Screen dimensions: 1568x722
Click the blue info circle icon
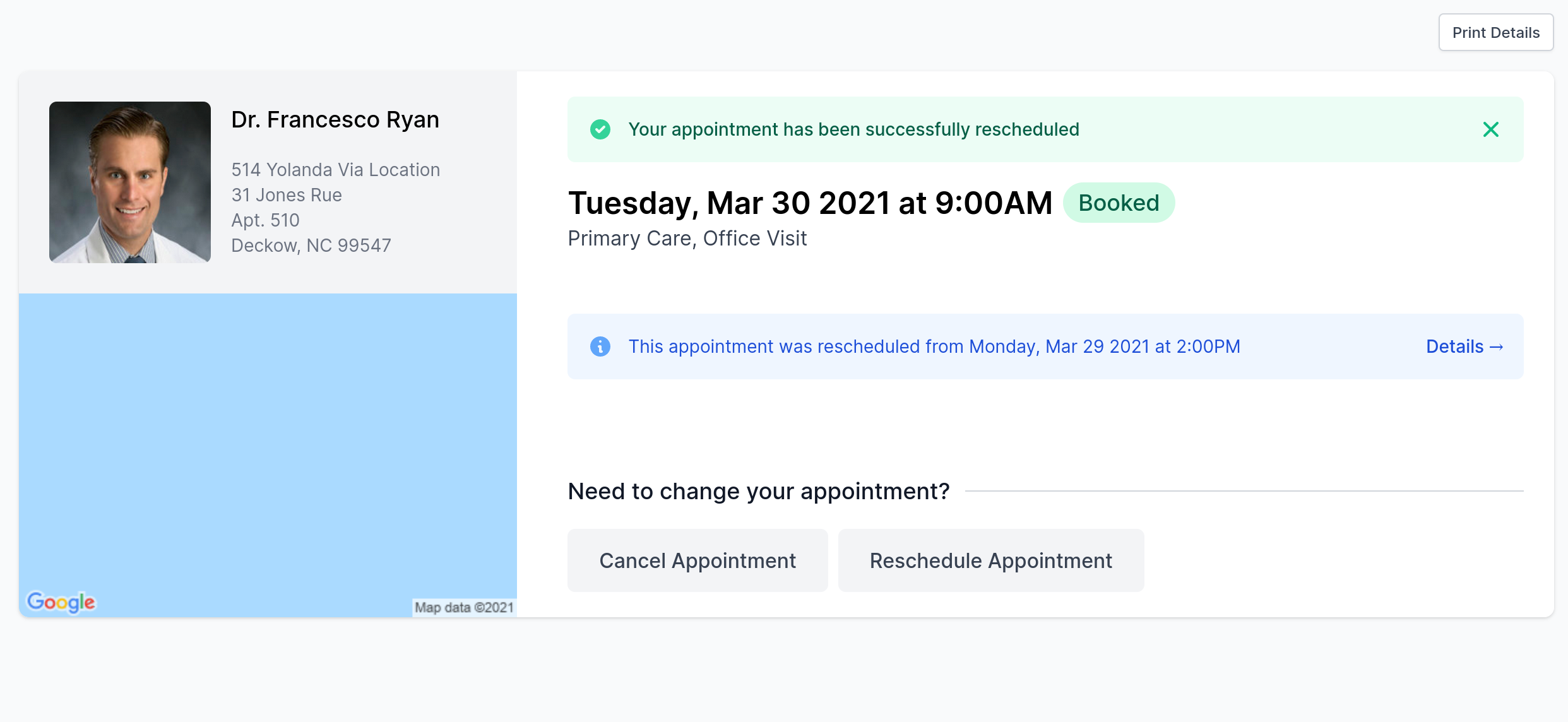(600, 346)
